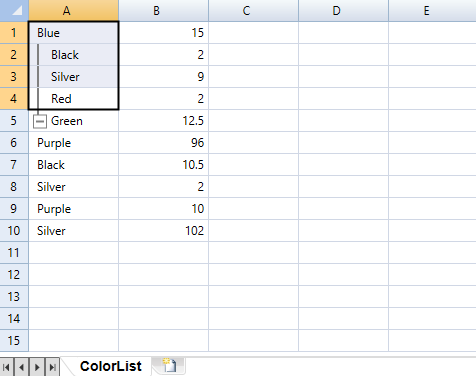Image resolution: width=476 pixels, height=376 pixels.
Task: Select cell with value 15
Action: pyautogui.click(x=163, y=33)
